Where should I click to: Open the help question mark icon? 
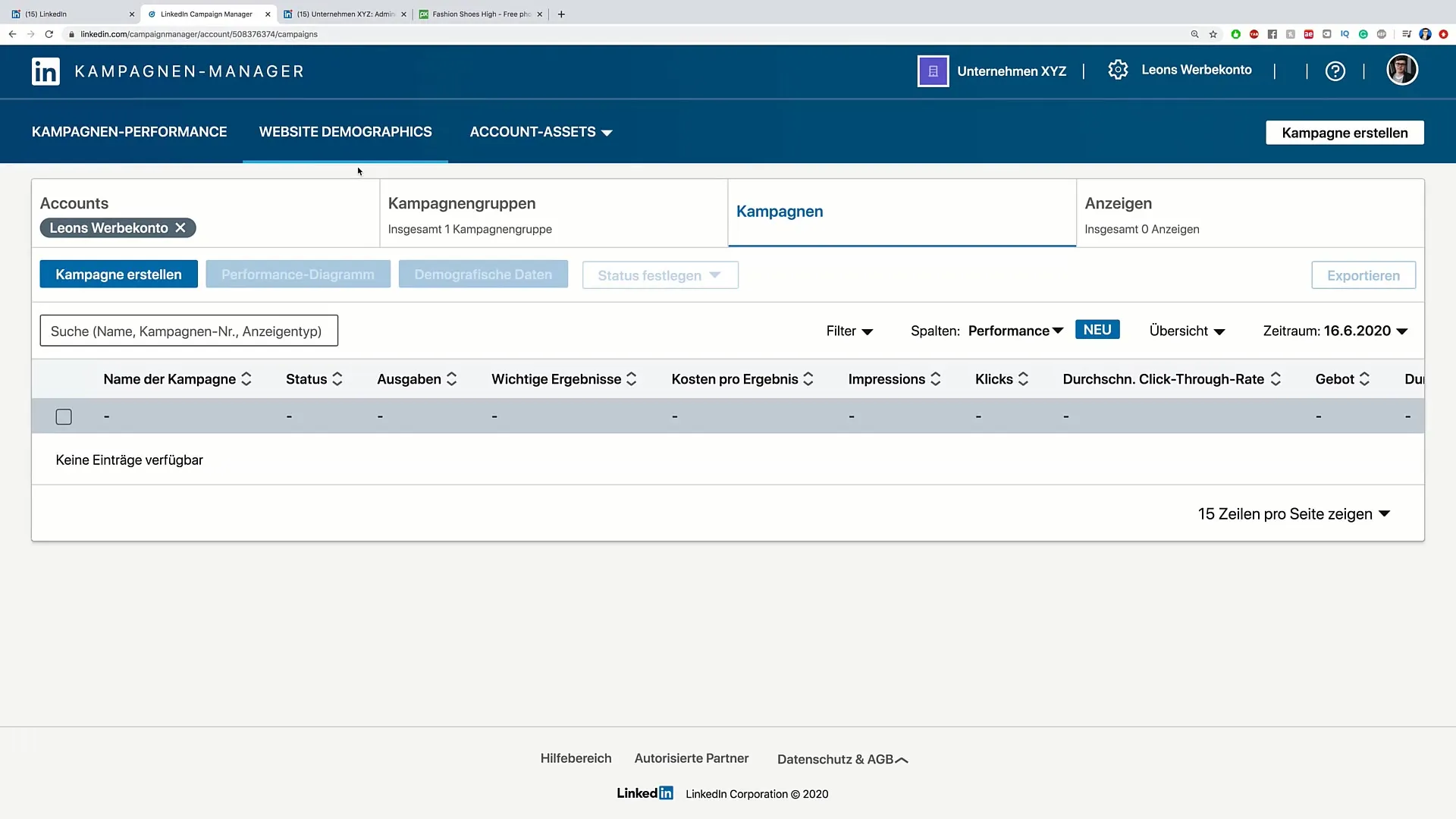coord(1335,71)
